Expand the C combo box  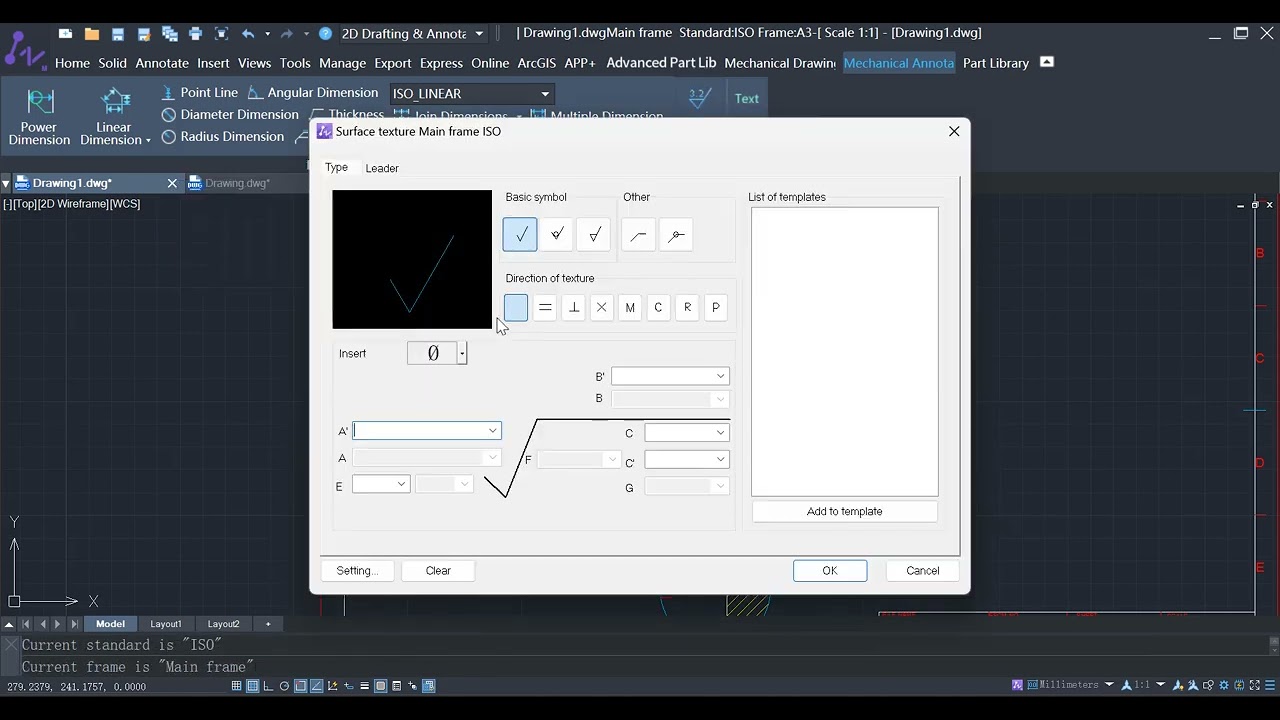720,432
